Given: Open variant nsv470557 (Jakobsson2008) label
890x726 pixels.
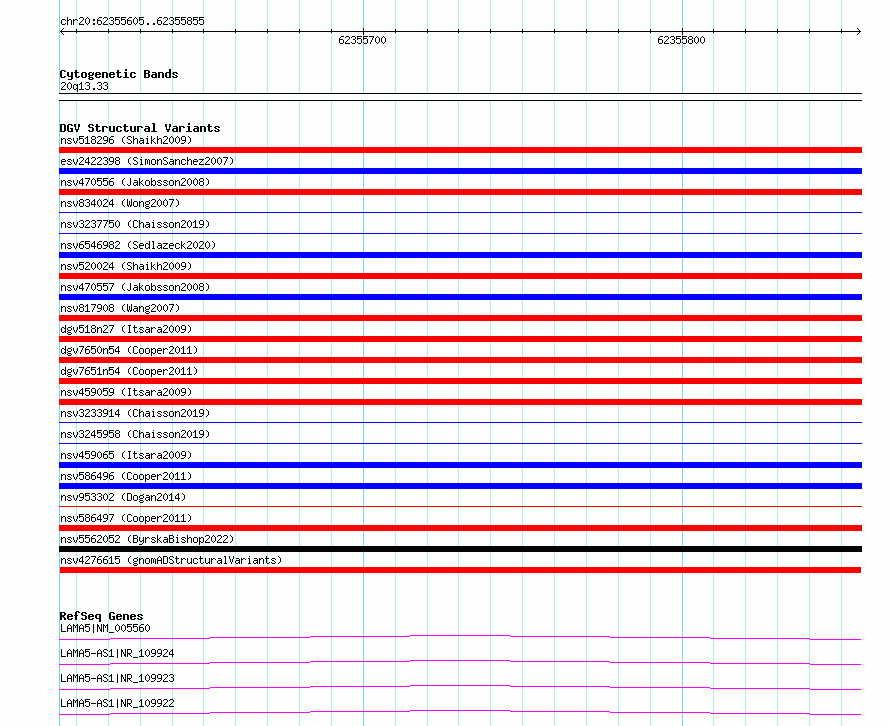Looking at the screenshot, I should click(135, 287).
